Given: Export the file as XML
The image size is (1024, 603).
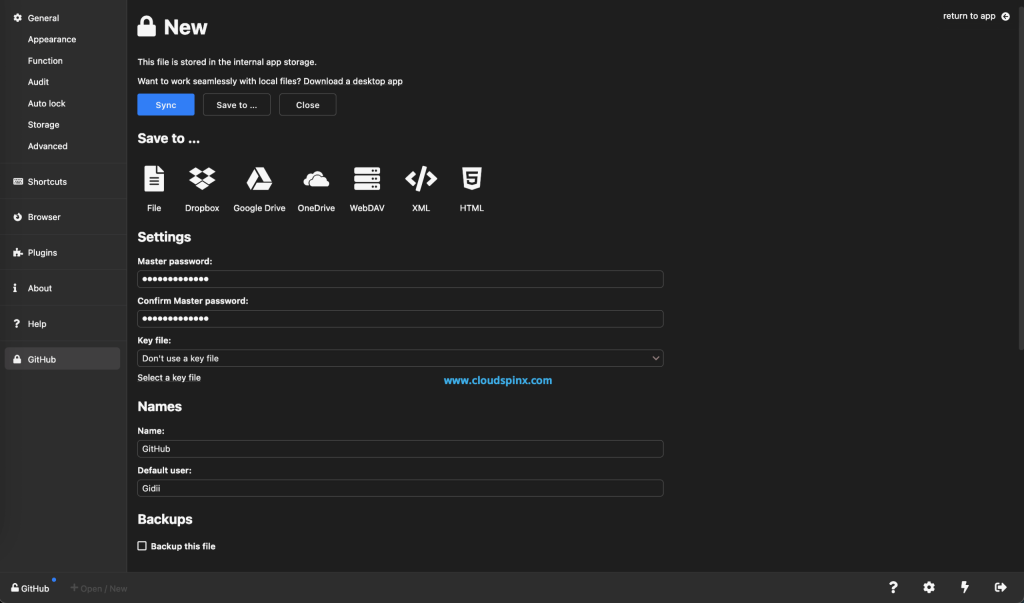Looking at the screenshot, I should tap(420, 185).
